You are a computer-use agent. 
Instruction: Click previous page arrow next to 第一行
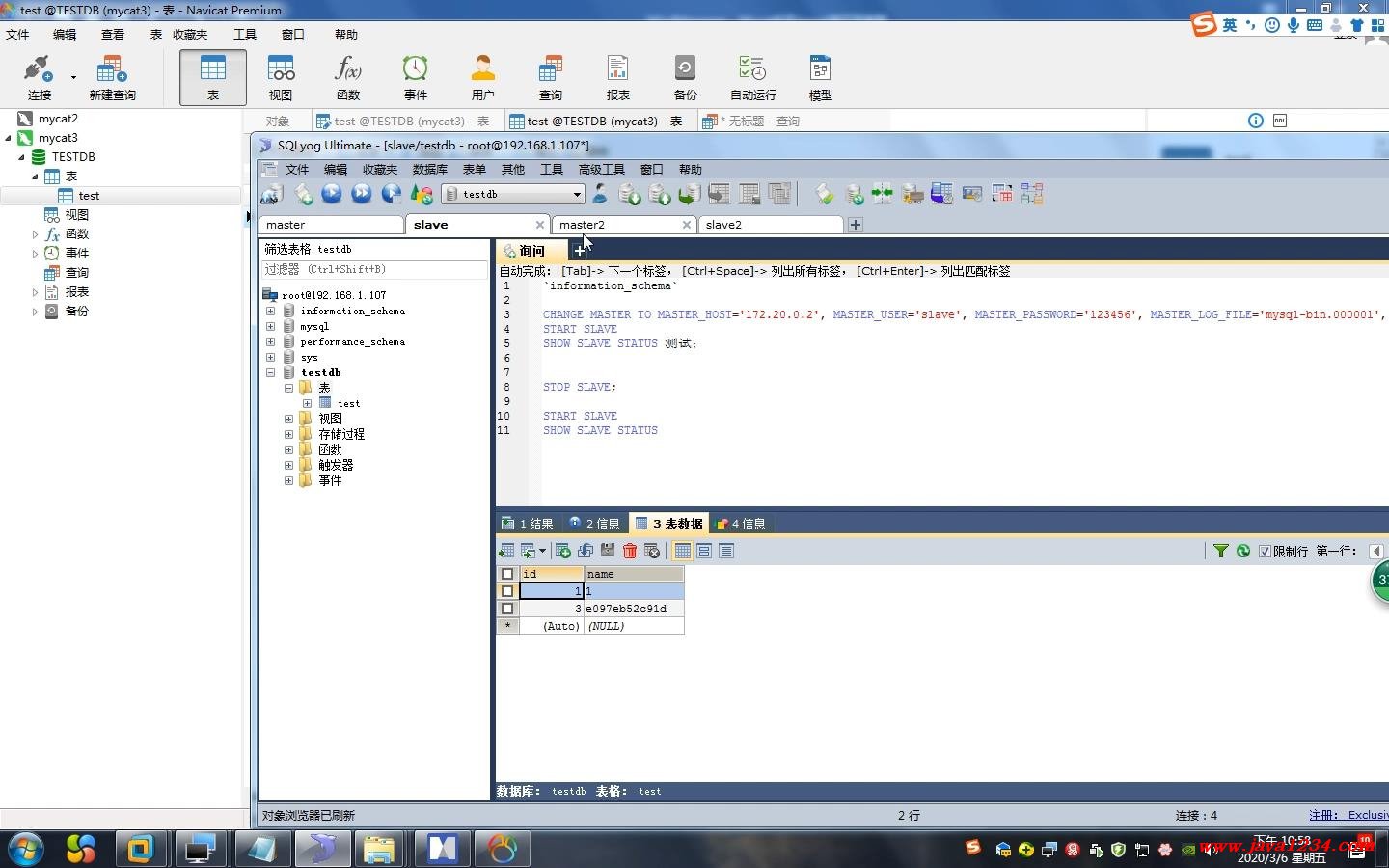pyautogui.click(x=1376, y=552)
